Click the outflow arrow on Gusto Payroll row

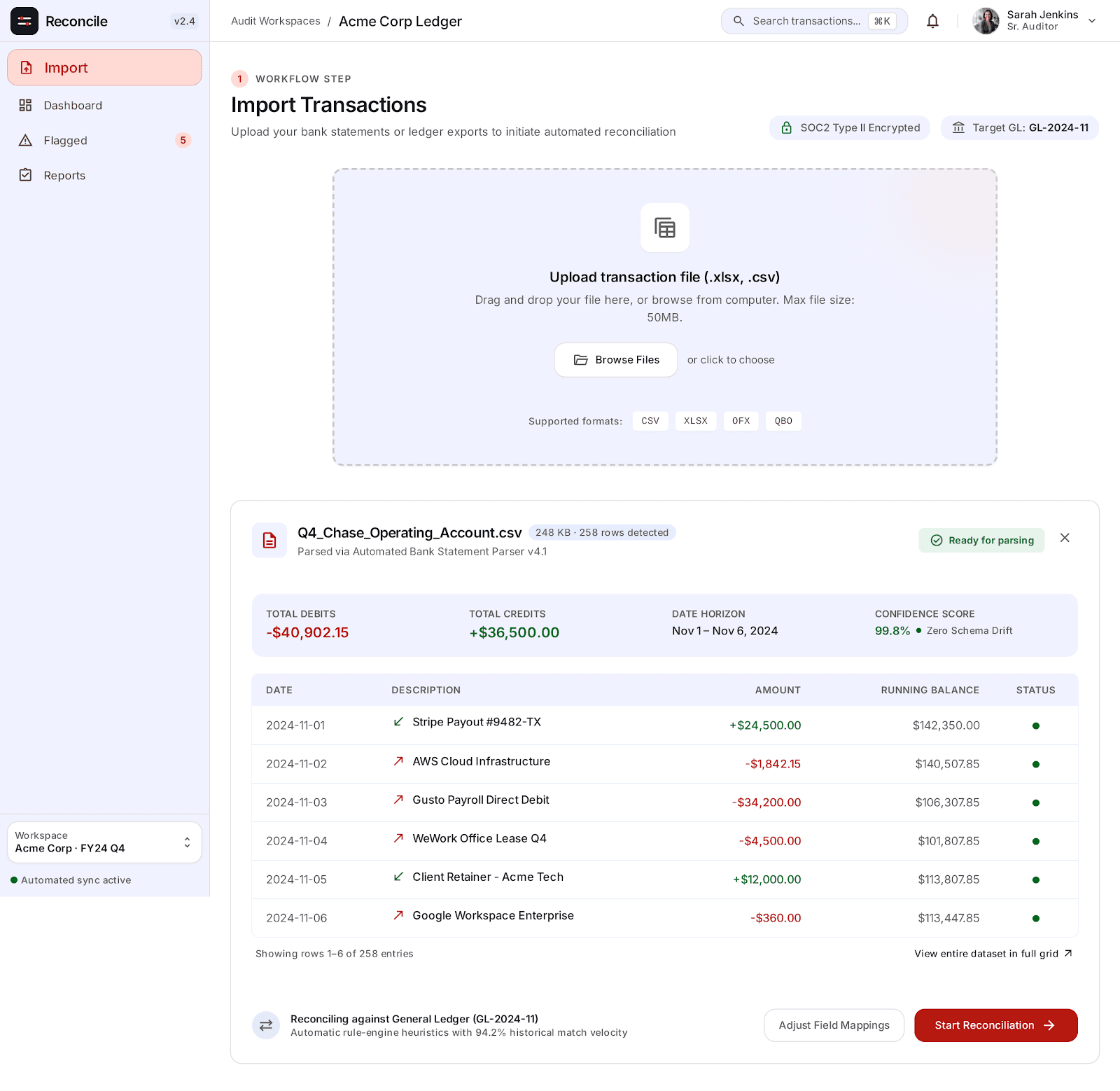click(x=398, y=799)
